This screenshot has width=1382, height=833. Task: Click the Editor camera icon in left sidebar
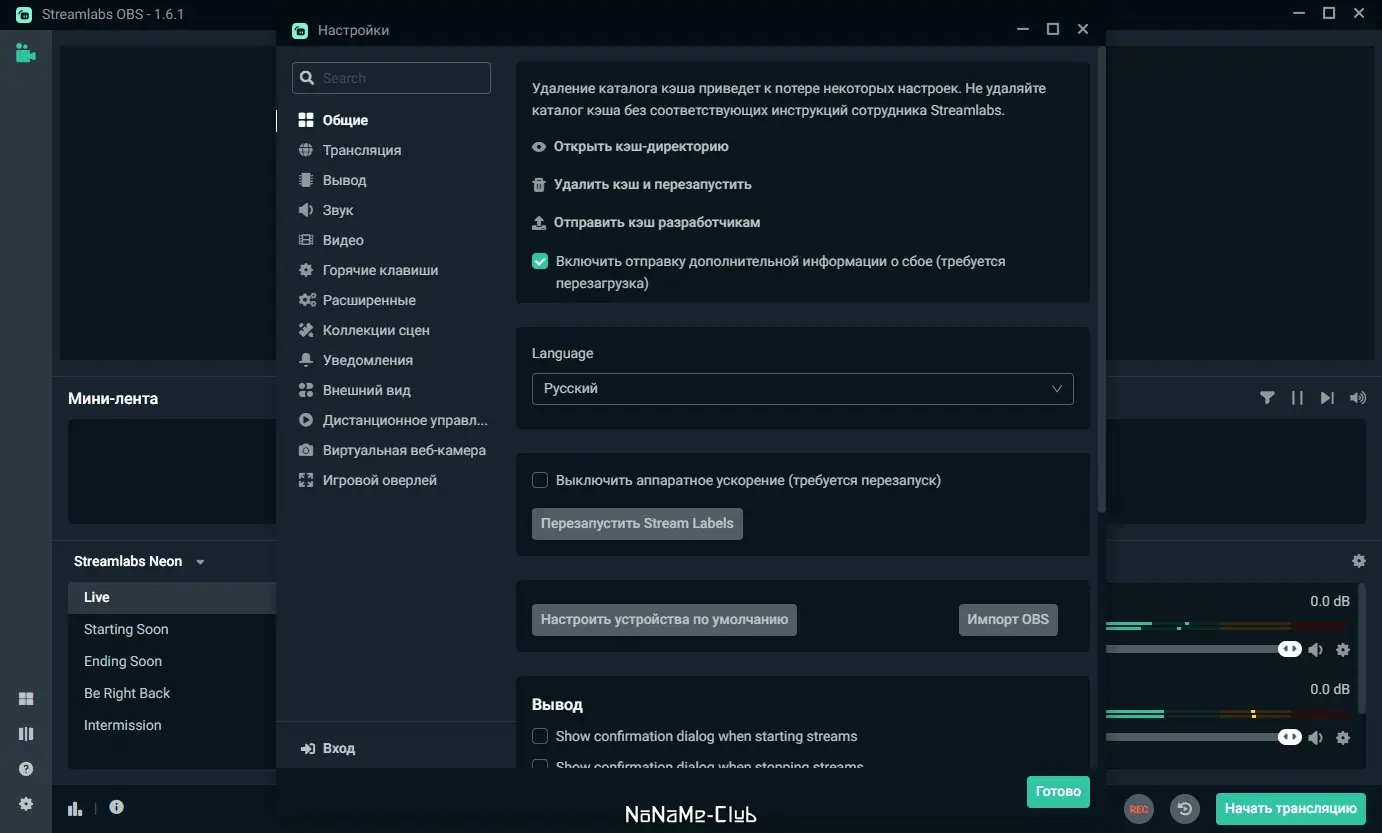[x=26, y=53]
